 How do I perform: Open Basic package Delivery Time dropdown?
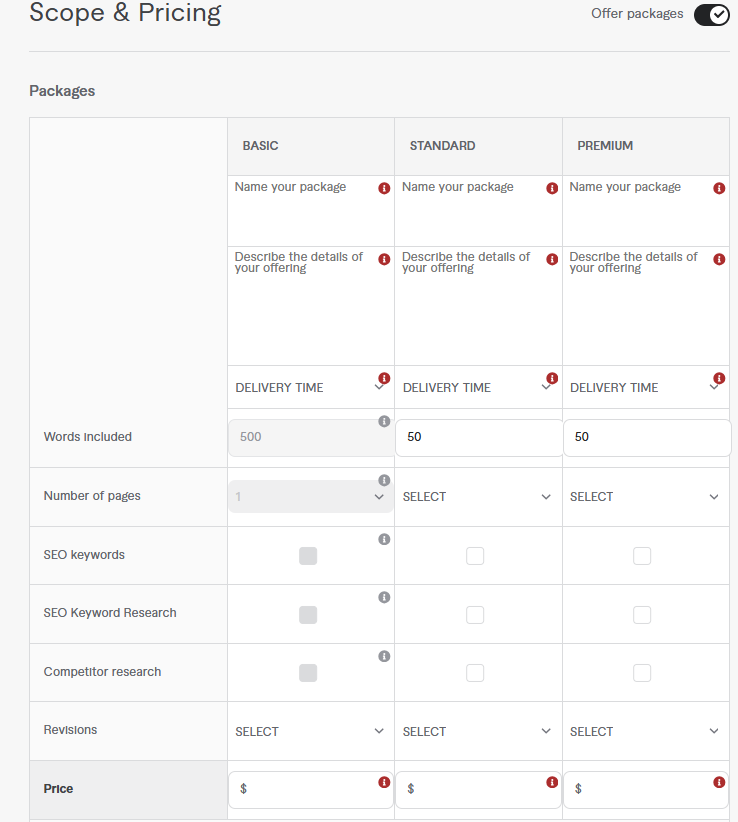309,388
